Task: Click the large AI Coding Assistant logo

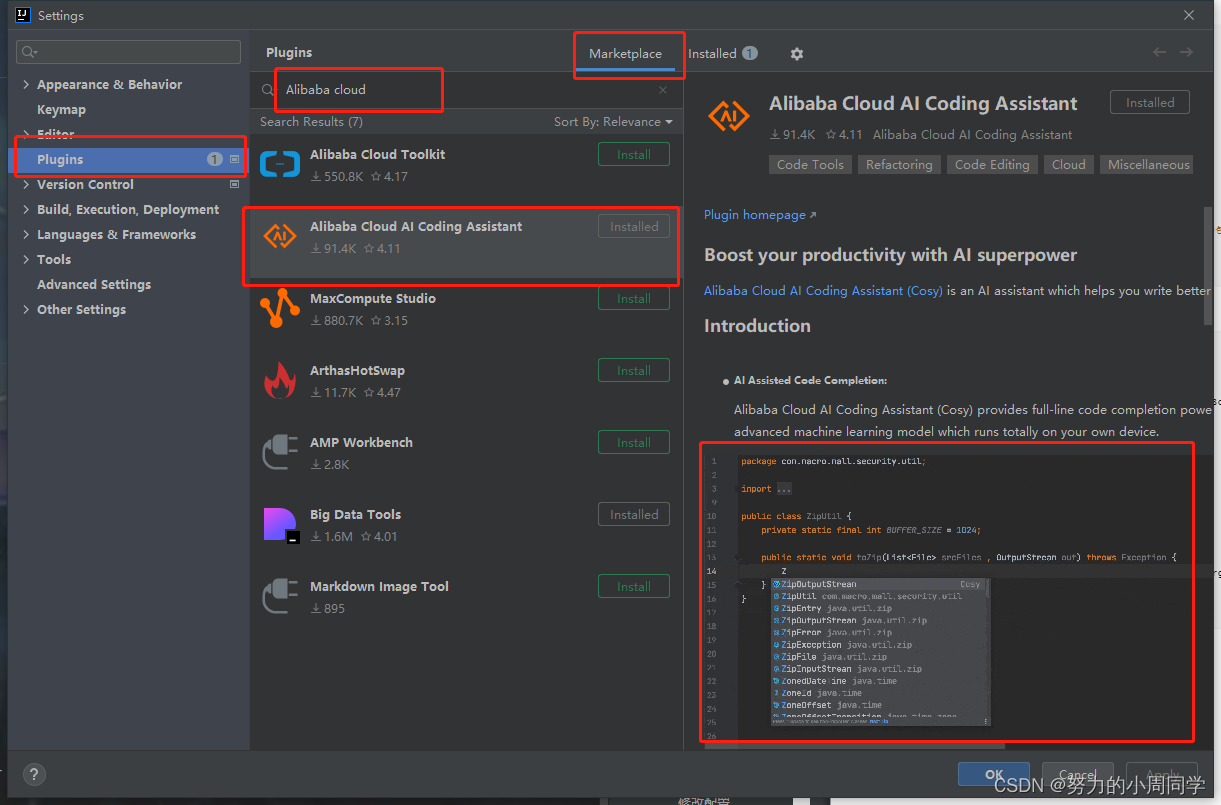Action: click(728, 116)
